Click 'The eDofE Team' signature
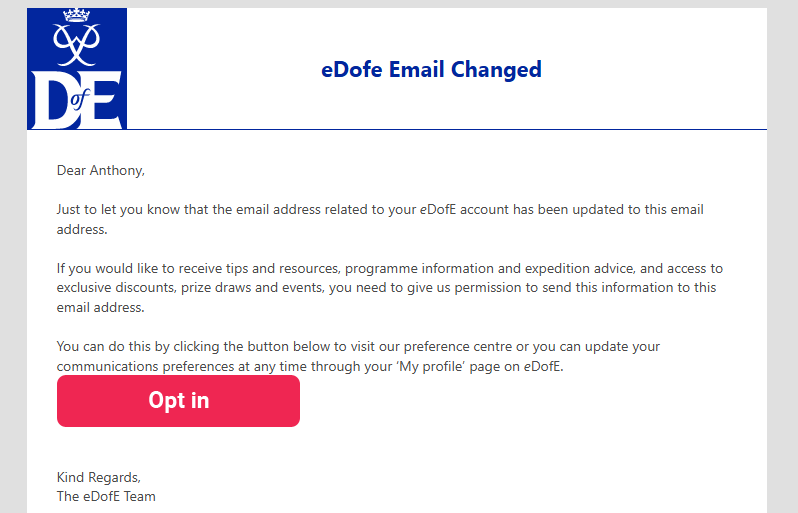 tap(106, 496)
